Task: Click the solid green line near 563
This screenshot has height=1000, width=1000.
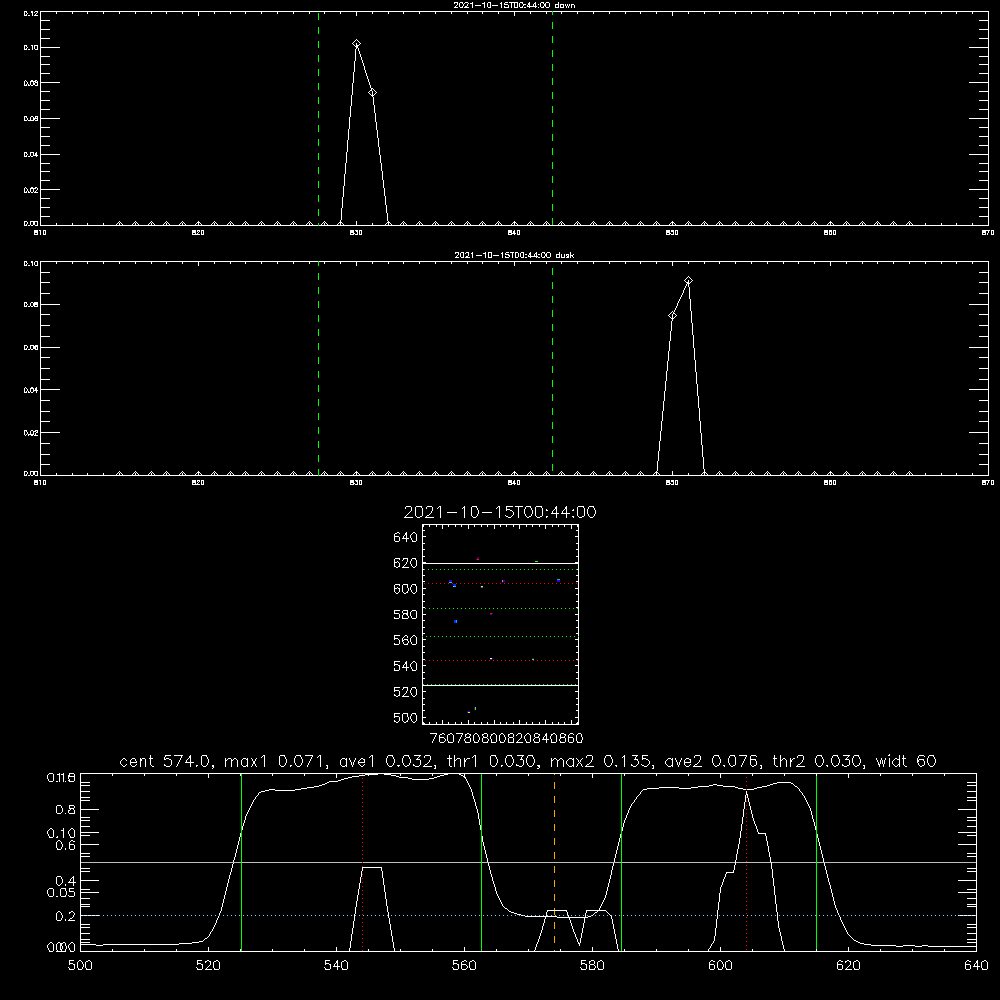Action: coord(482,861)
